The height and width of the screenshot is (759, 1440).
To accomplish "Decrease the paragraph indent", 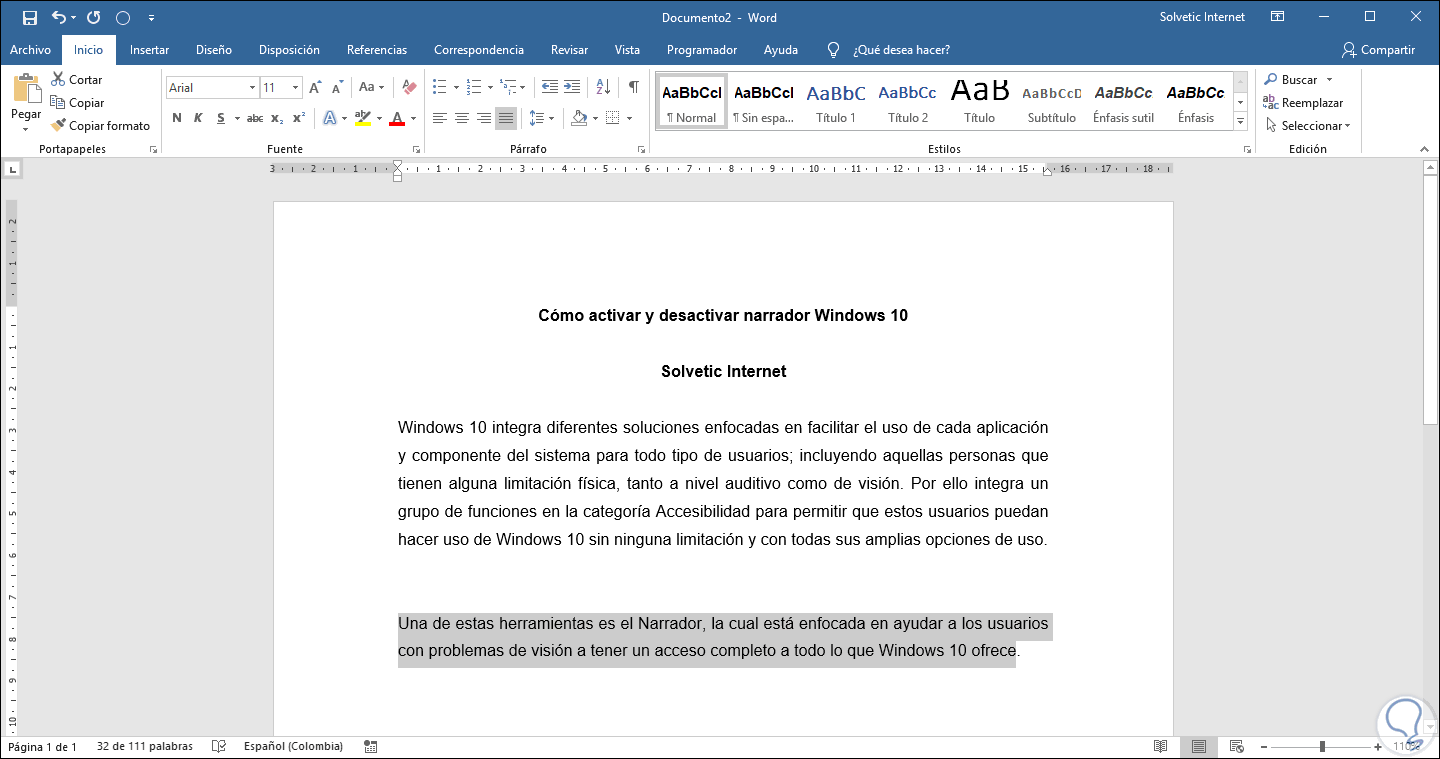I will pyautogui.click(x=549, y=88).
